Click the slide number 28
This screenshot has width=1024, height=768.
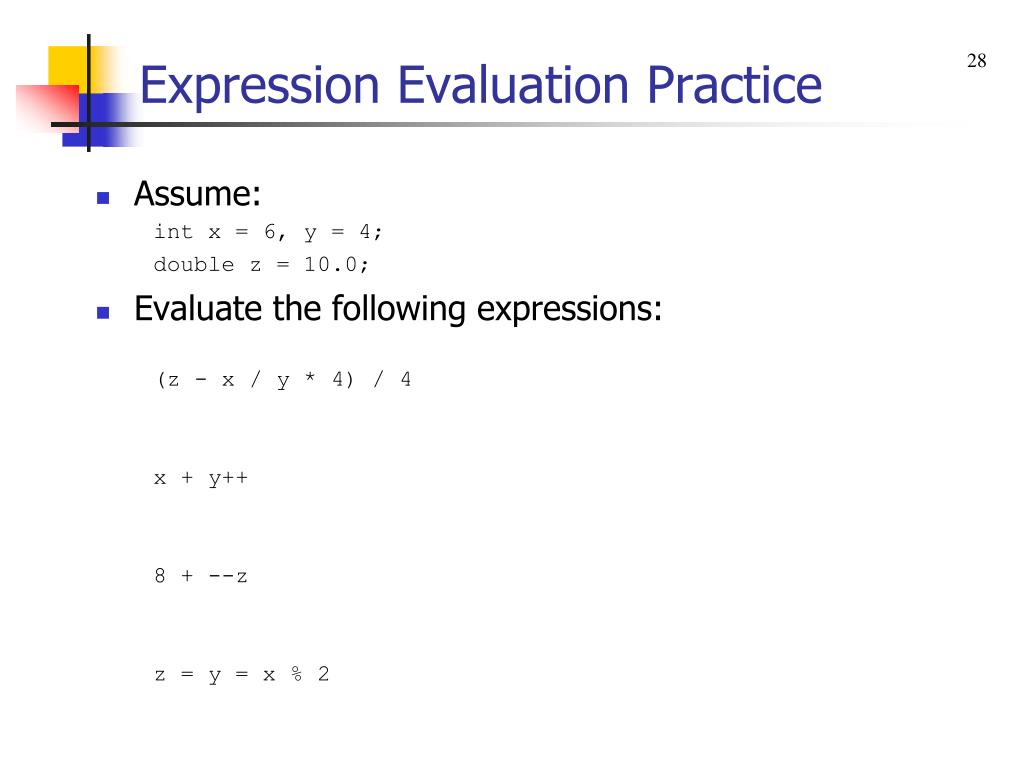(x=976, y=61)
